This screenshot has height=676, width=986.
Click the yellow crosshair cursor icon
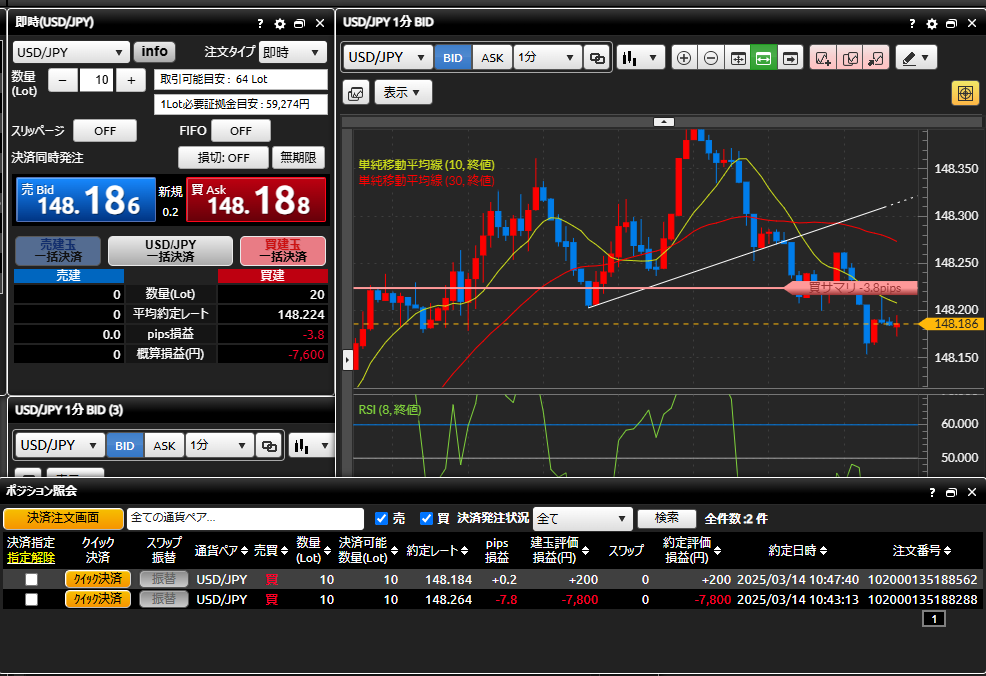click(965, 93)
